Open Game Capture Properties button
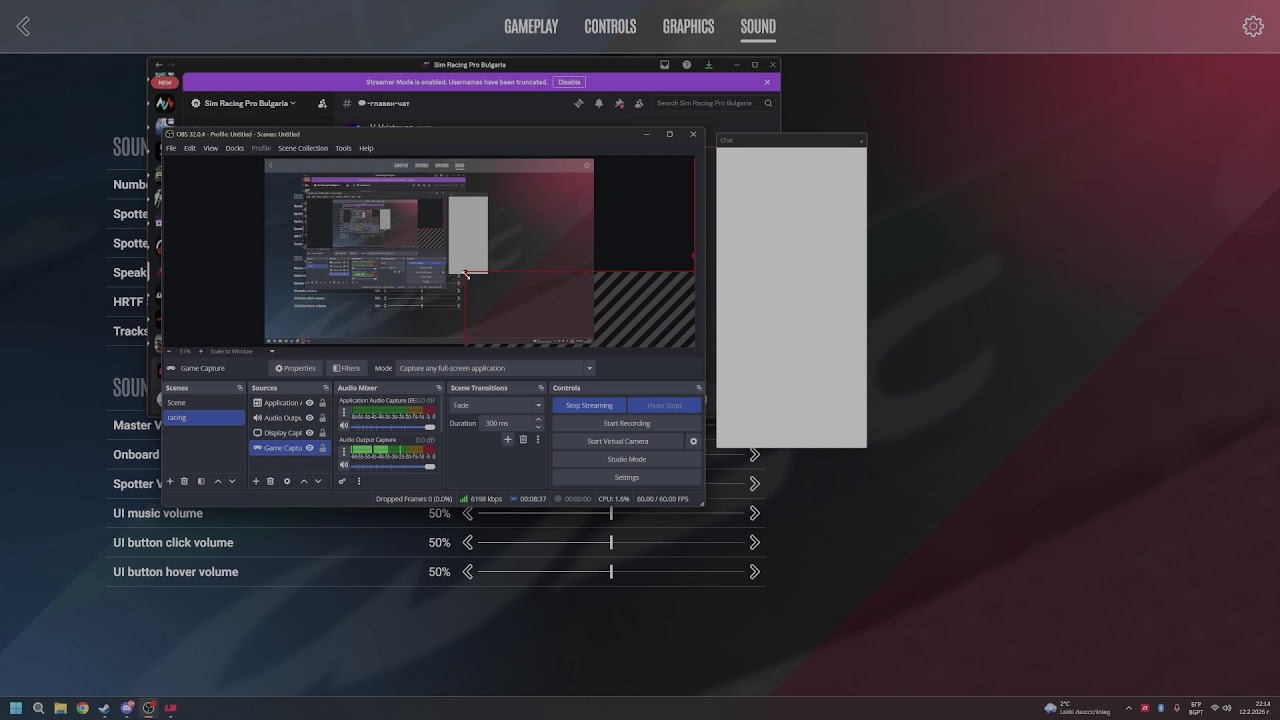Screen dimensions: 1280x720 (295, 368)
